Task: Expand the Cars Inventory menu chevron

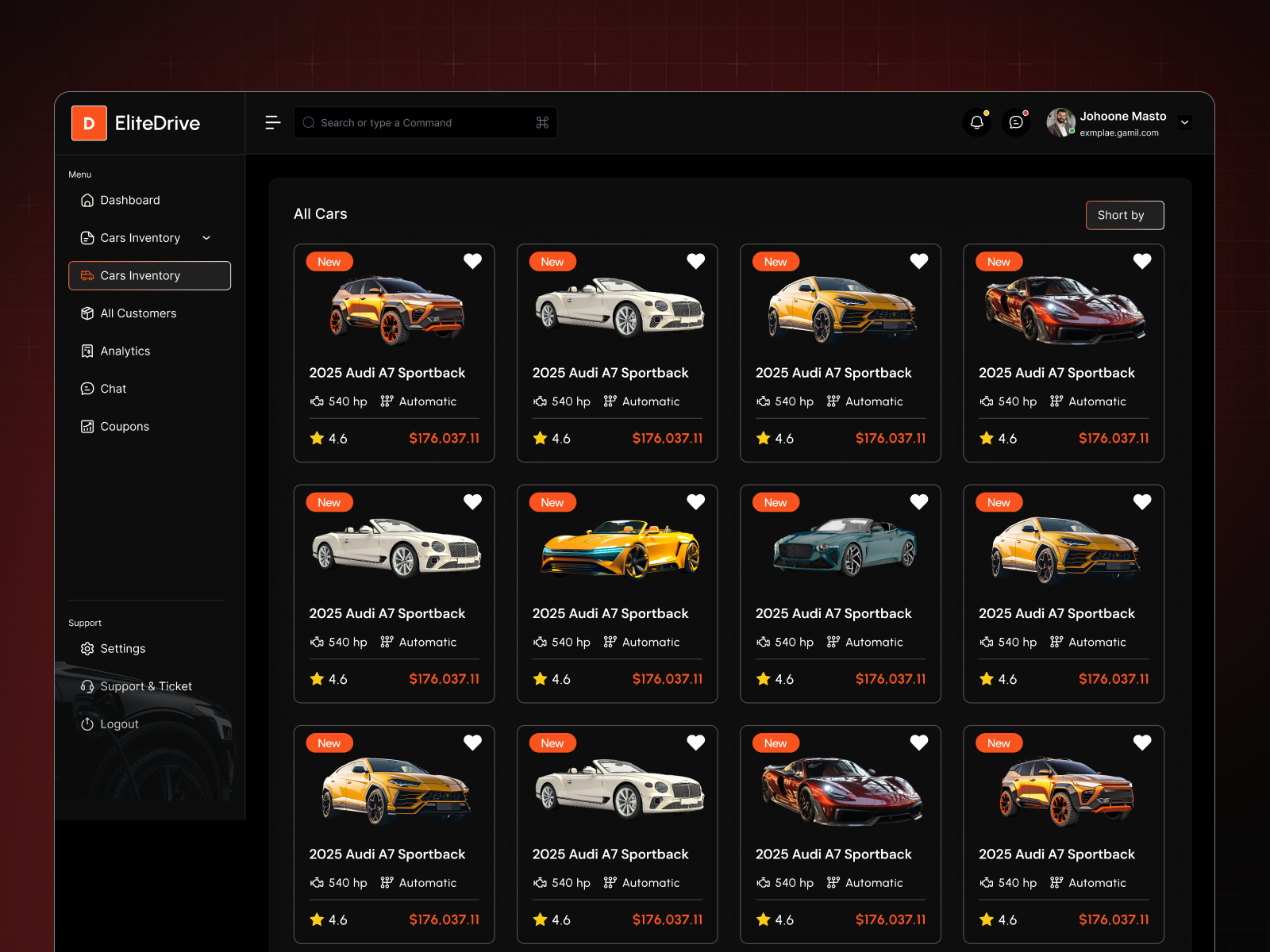Action: tap(206, 237)
